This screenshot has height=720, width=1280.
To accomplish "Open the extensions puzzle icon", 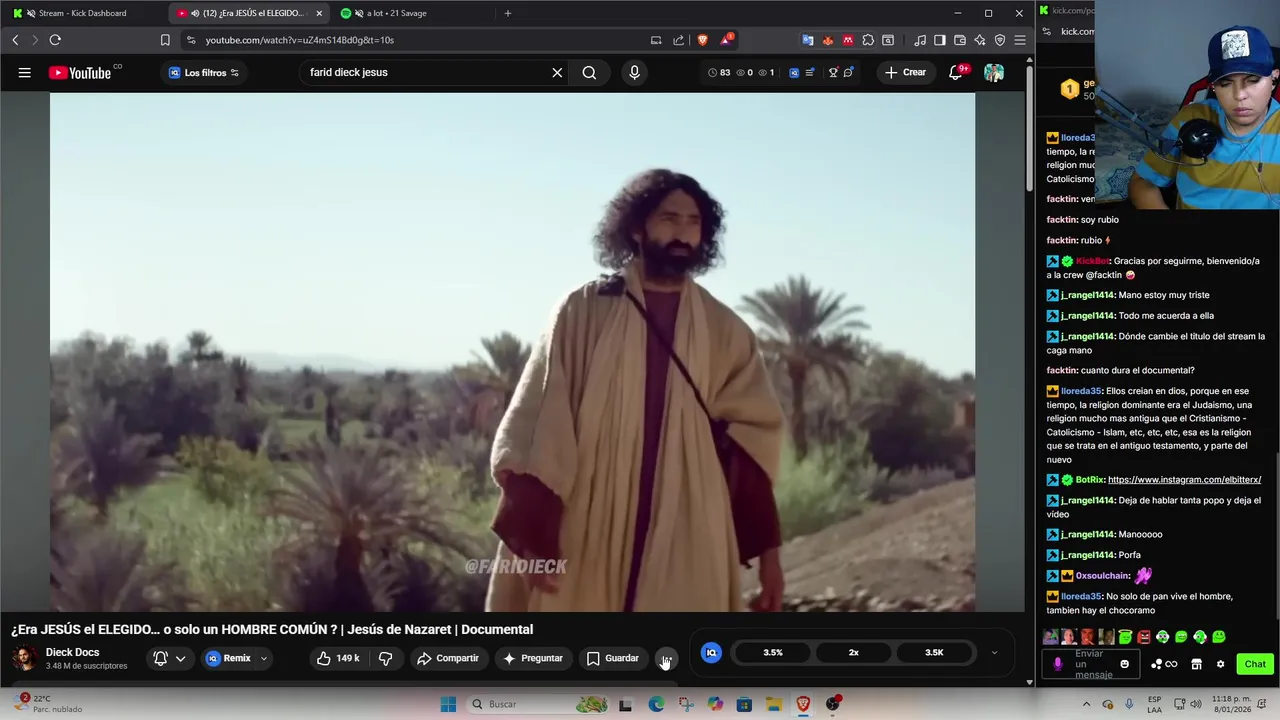I will [868, 40].
